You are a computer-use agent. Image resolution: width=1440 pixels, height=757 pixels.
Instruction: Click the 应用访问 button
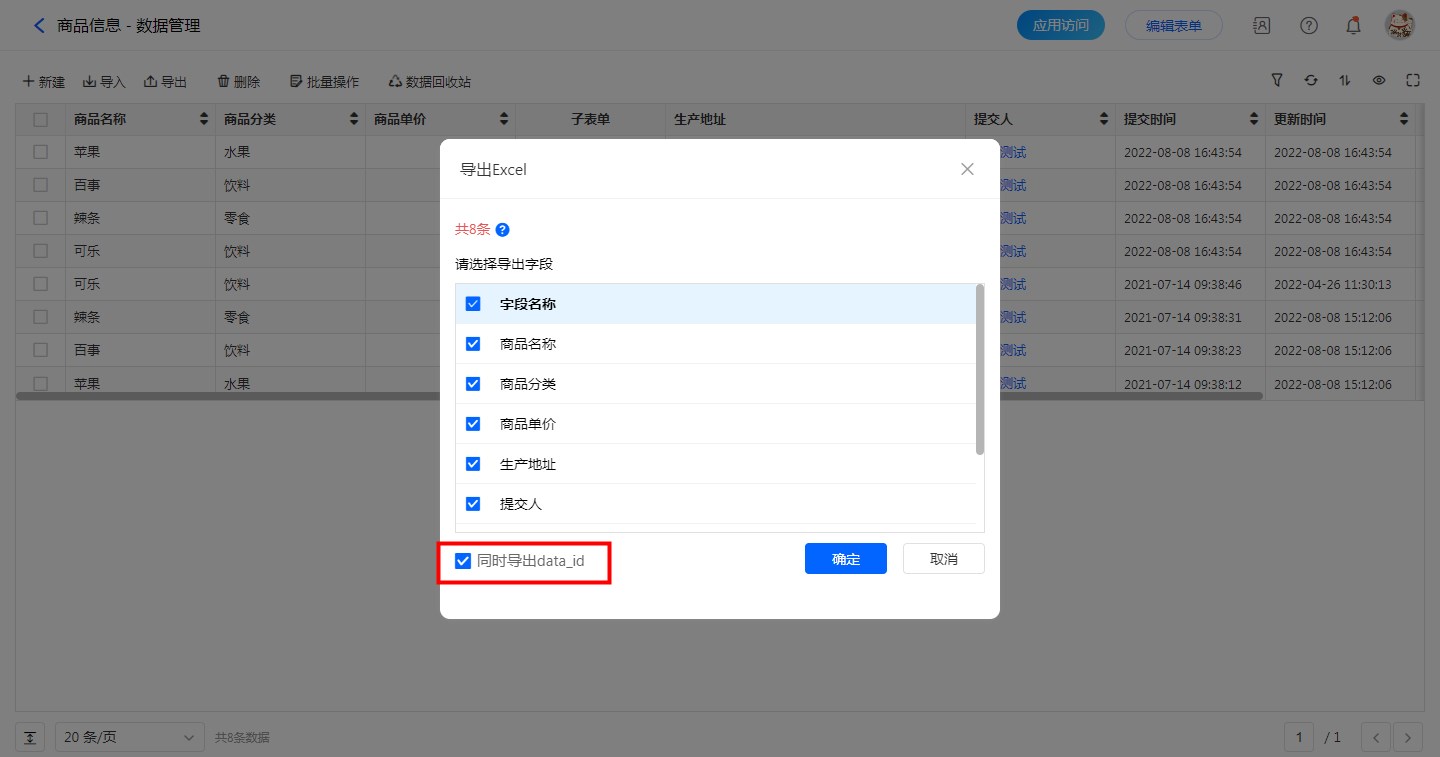tap(1060, 26)
